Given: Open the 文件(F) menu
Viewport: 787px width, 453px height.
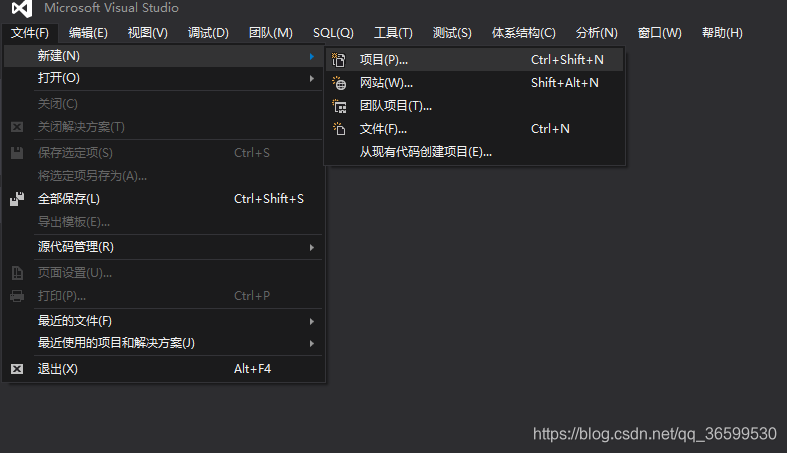Looking at the screenshot, I should point(30,33).
